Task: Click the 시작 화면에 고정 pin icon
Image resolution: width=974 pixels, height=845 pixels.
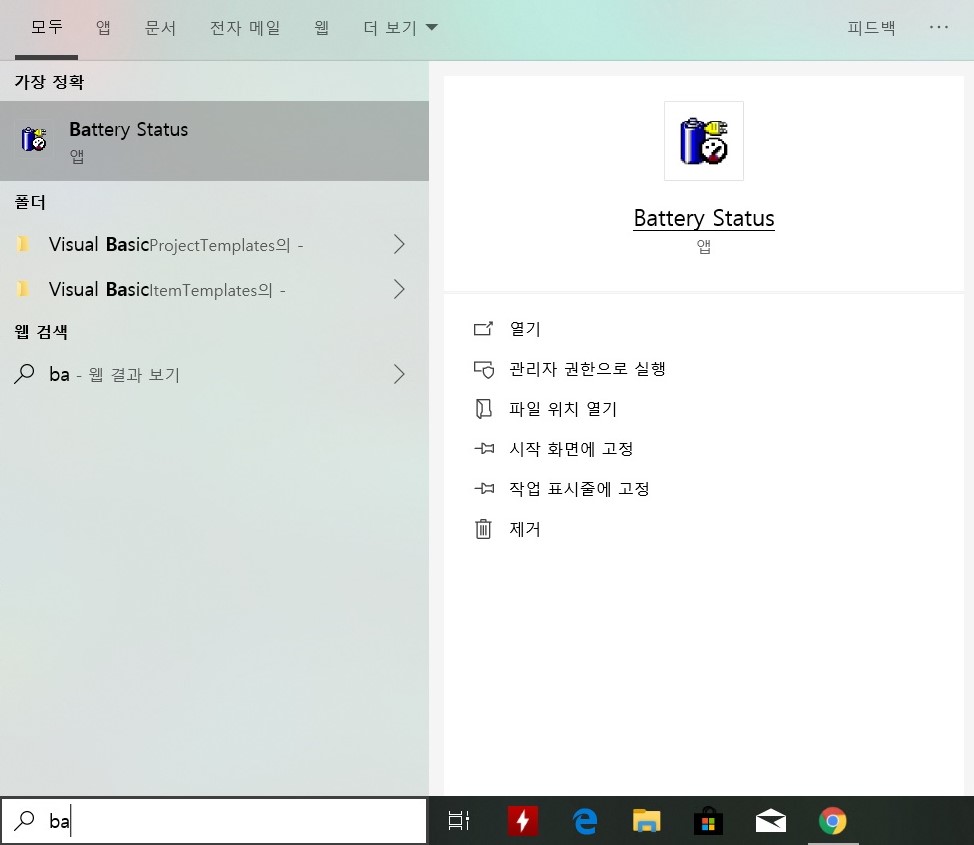Action: click(x=483, y=449)
